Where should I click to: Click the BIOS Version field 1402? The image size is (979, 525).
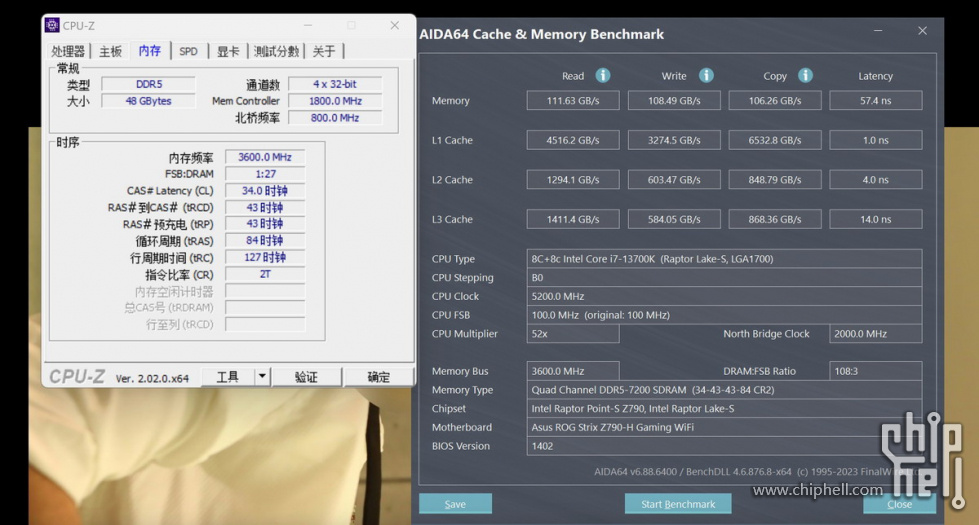point(724,446)
